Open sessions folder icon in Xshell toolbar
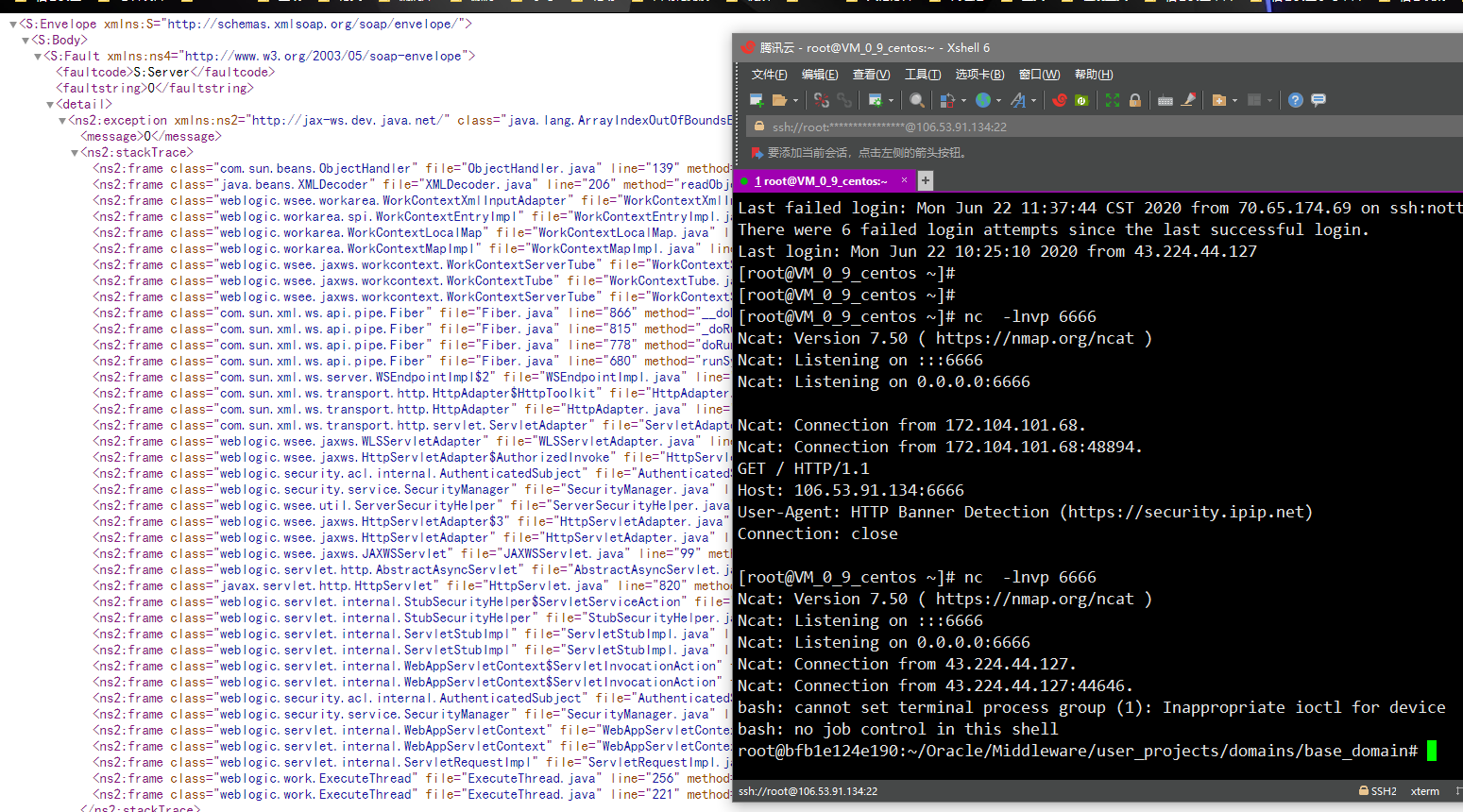The image size is (1463, 812). 779,100
